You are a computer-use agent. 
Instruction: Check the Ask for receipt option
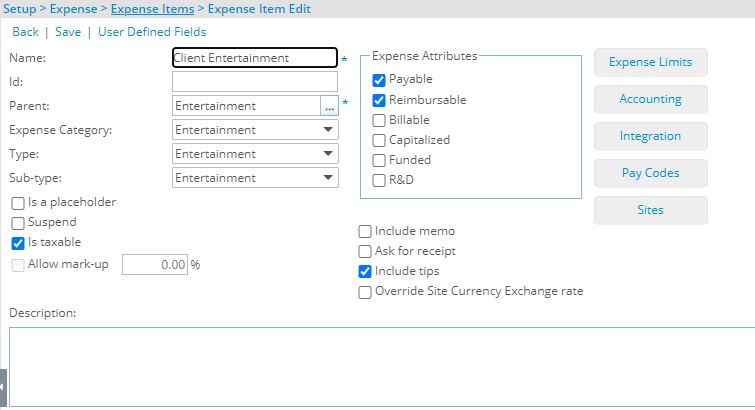365,251
